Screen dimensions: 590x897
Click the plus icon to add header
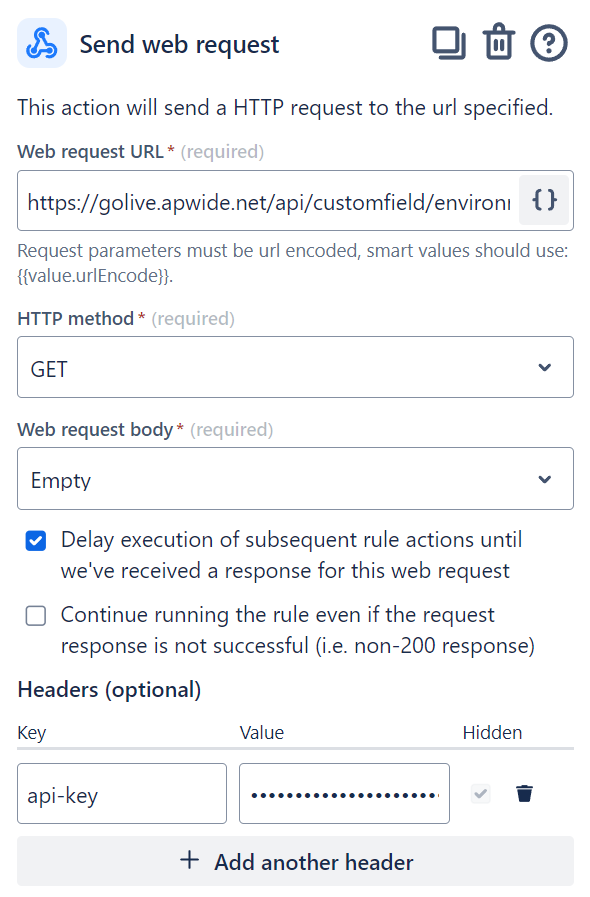pos(189,860)
